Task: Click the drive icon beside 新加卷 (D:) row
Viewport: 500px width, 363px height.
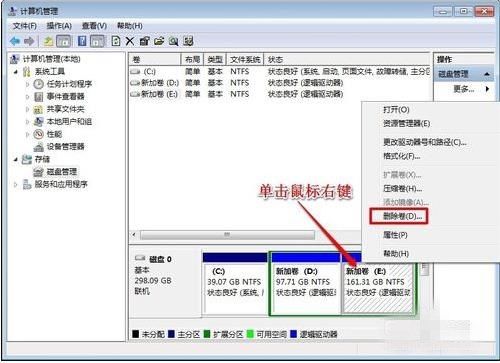Action: [x=135, y=83]
